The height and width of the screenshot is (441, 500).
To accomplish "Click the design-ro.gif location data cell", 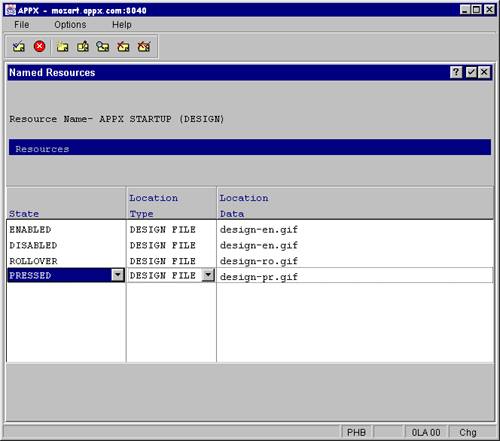I will coord(355,261).
